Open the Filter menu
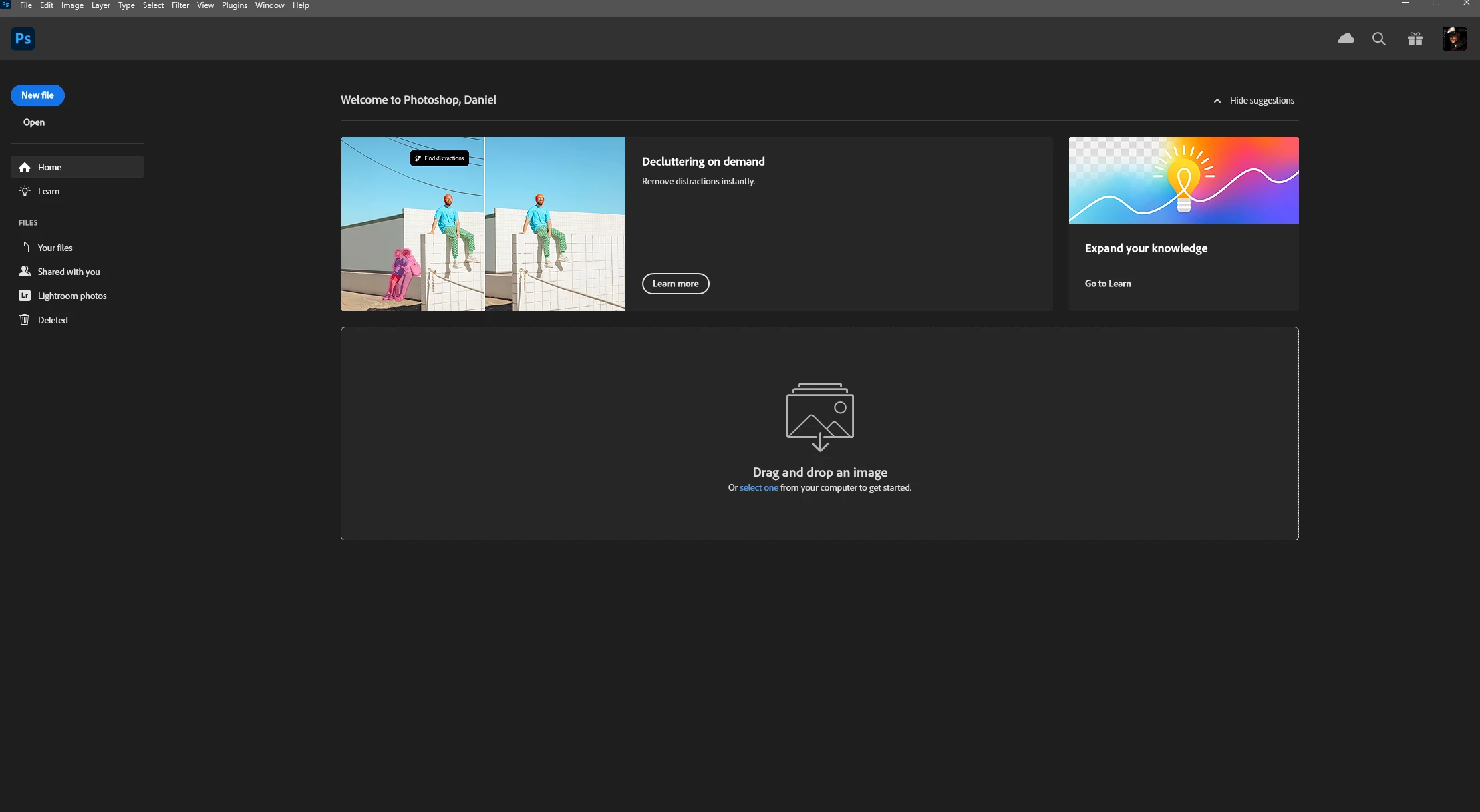Image resolution: width=1480 pixels, height=812 pixels. (180, 5)
